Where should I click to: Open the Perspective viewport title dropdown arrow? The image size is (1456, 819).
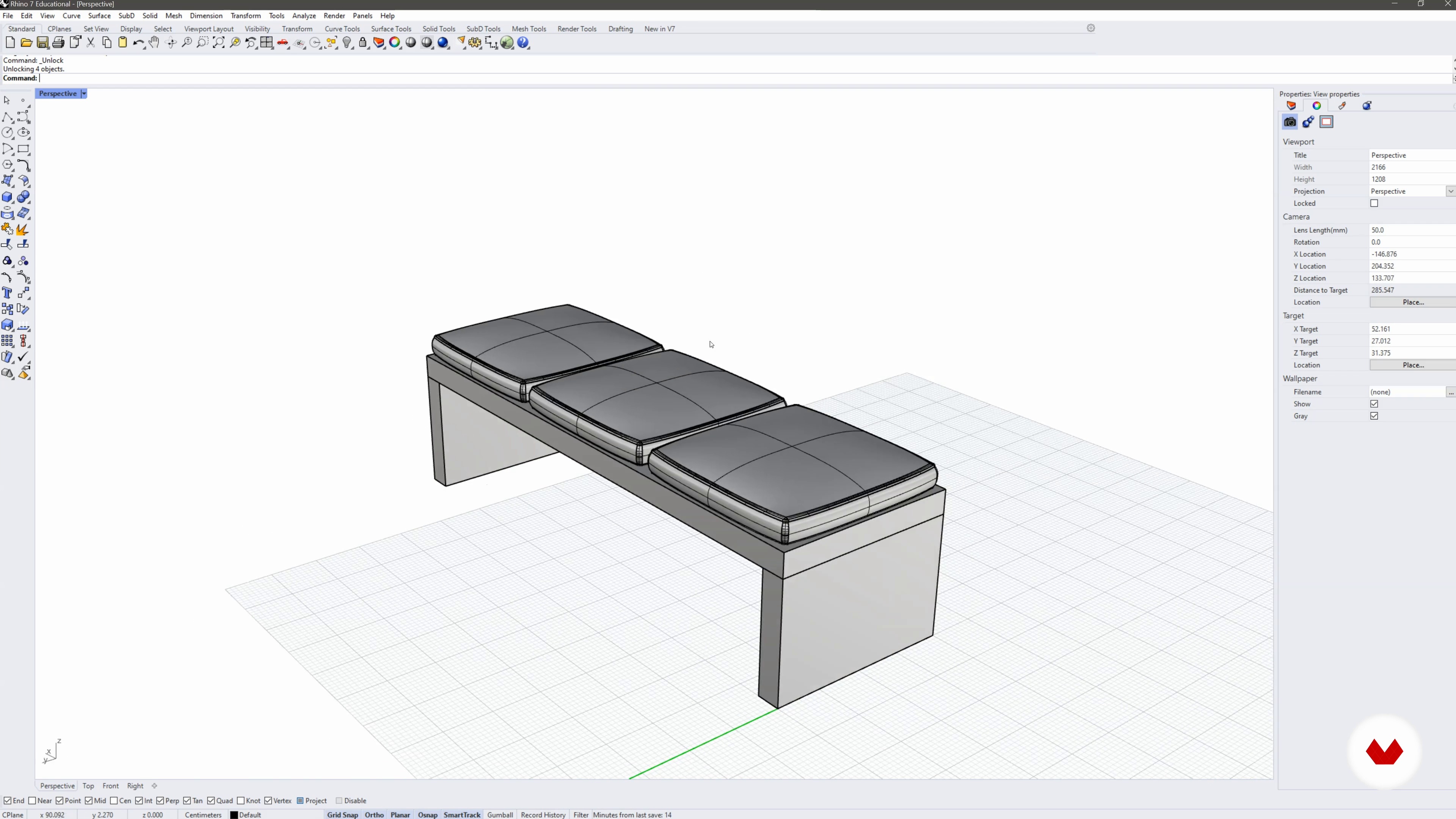coord(84,93)
